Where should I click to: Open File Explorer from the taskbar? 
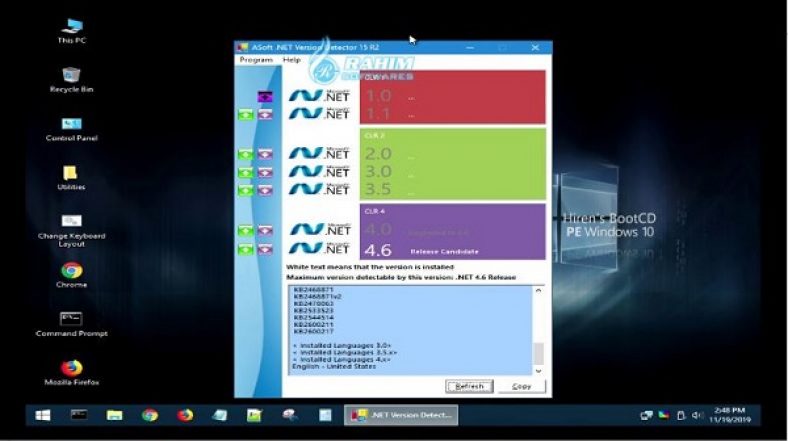click(x=115, y=415)
